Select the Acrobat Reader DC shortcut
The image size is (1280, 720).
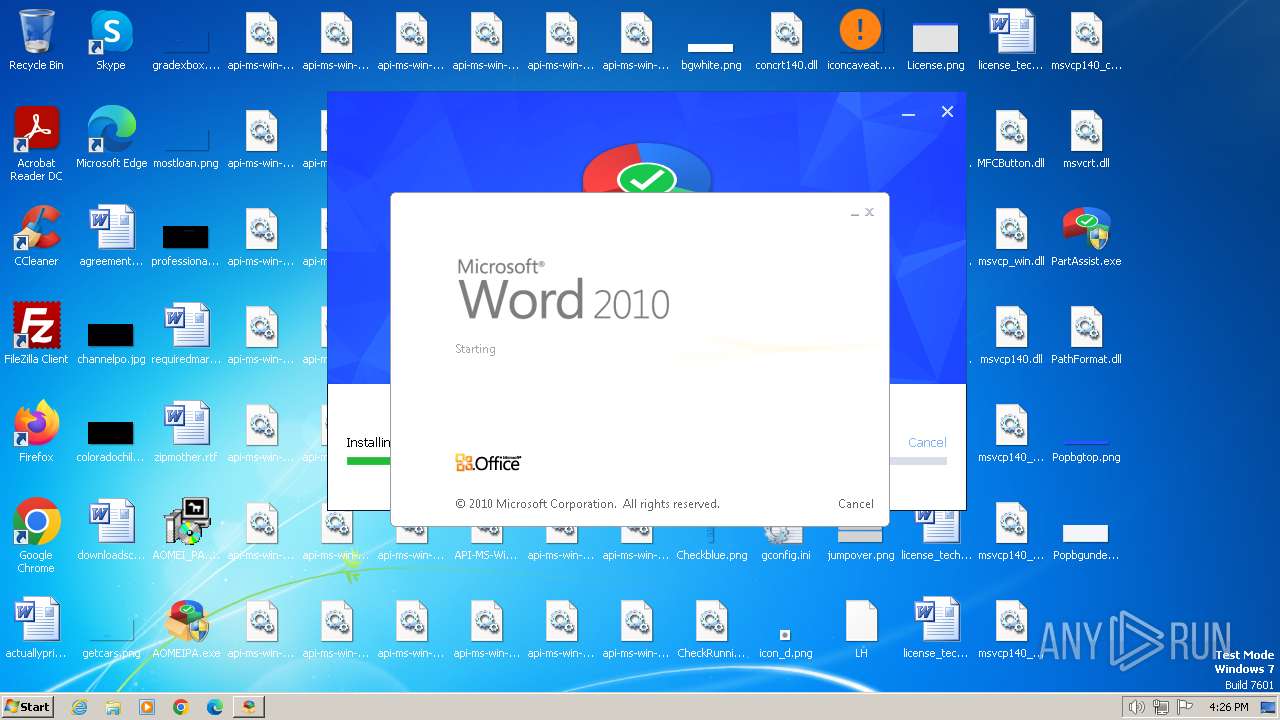36,144
